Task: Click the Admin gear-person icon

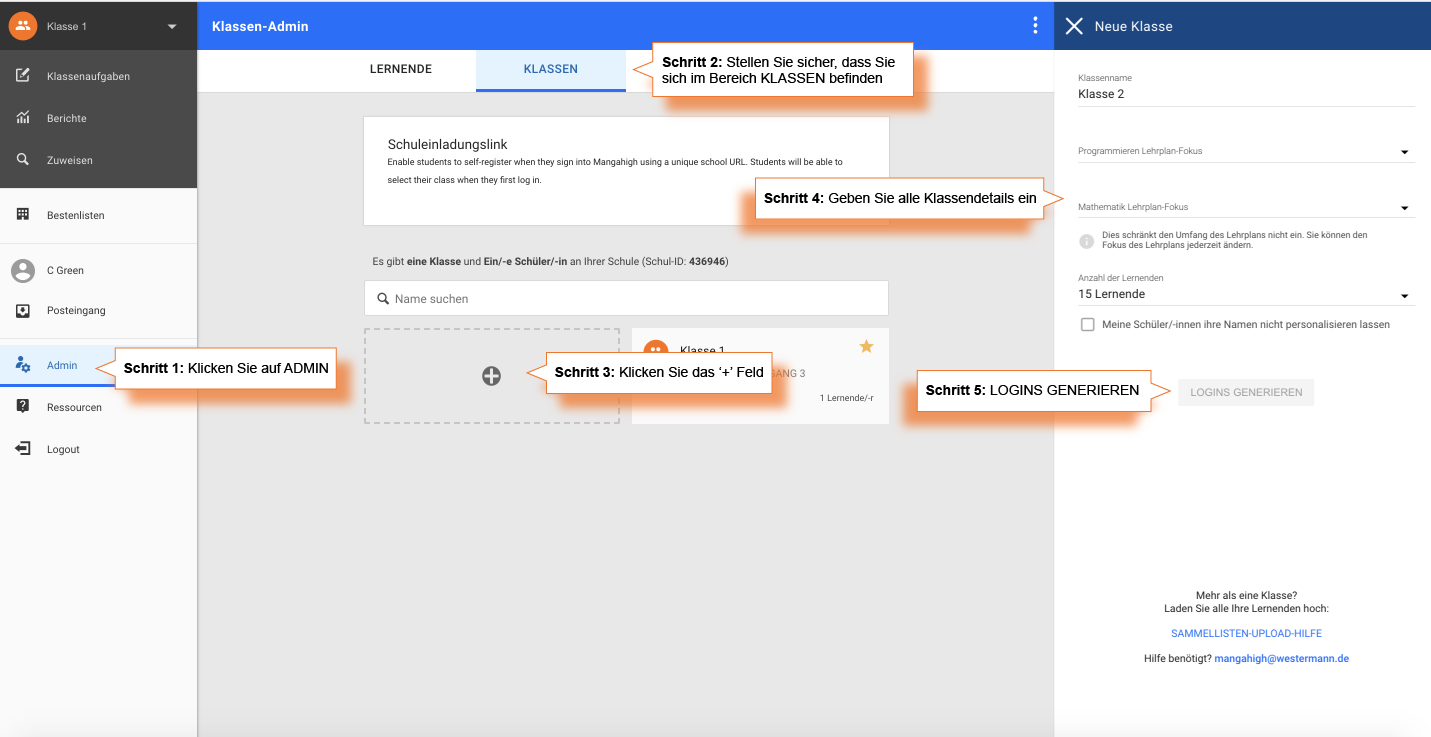Action: [x=23, y=365]
